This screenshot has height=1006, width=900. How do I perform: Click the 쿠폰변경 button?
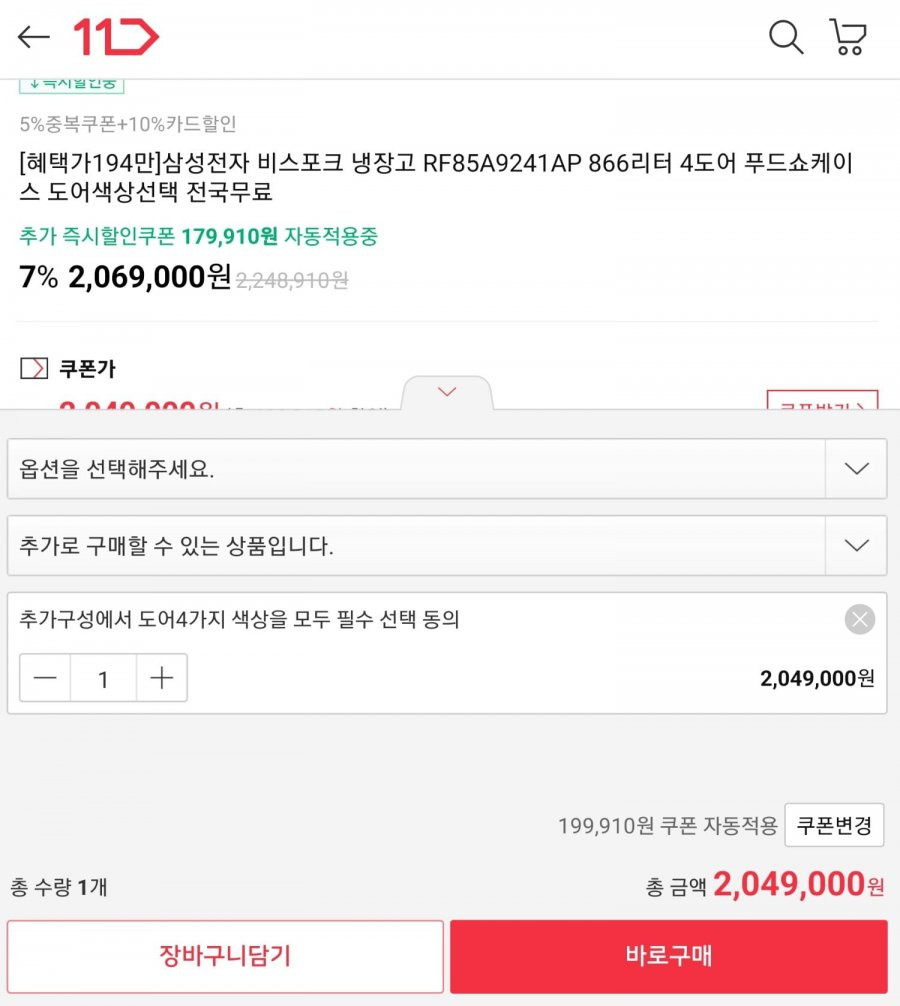(834, 825)
